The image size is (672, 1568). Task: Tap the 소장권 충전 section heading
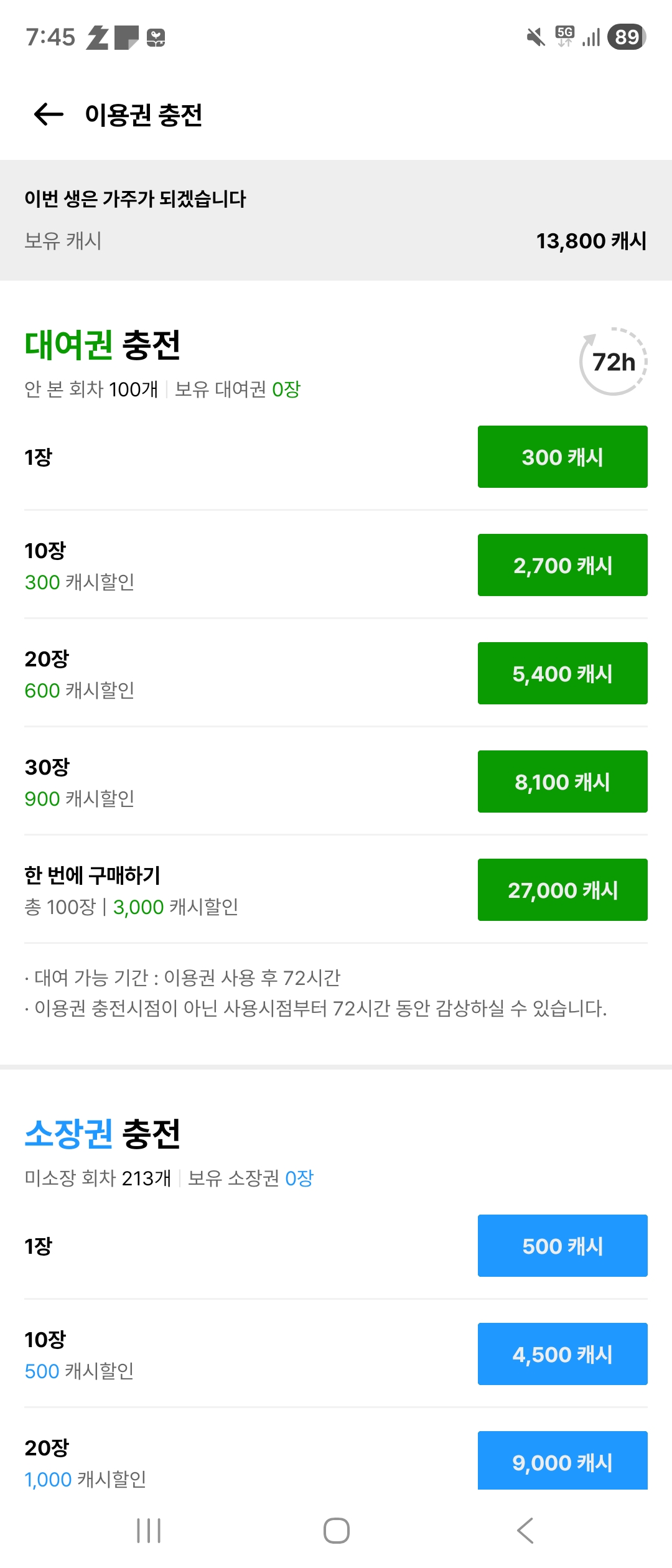[103, 1134]
